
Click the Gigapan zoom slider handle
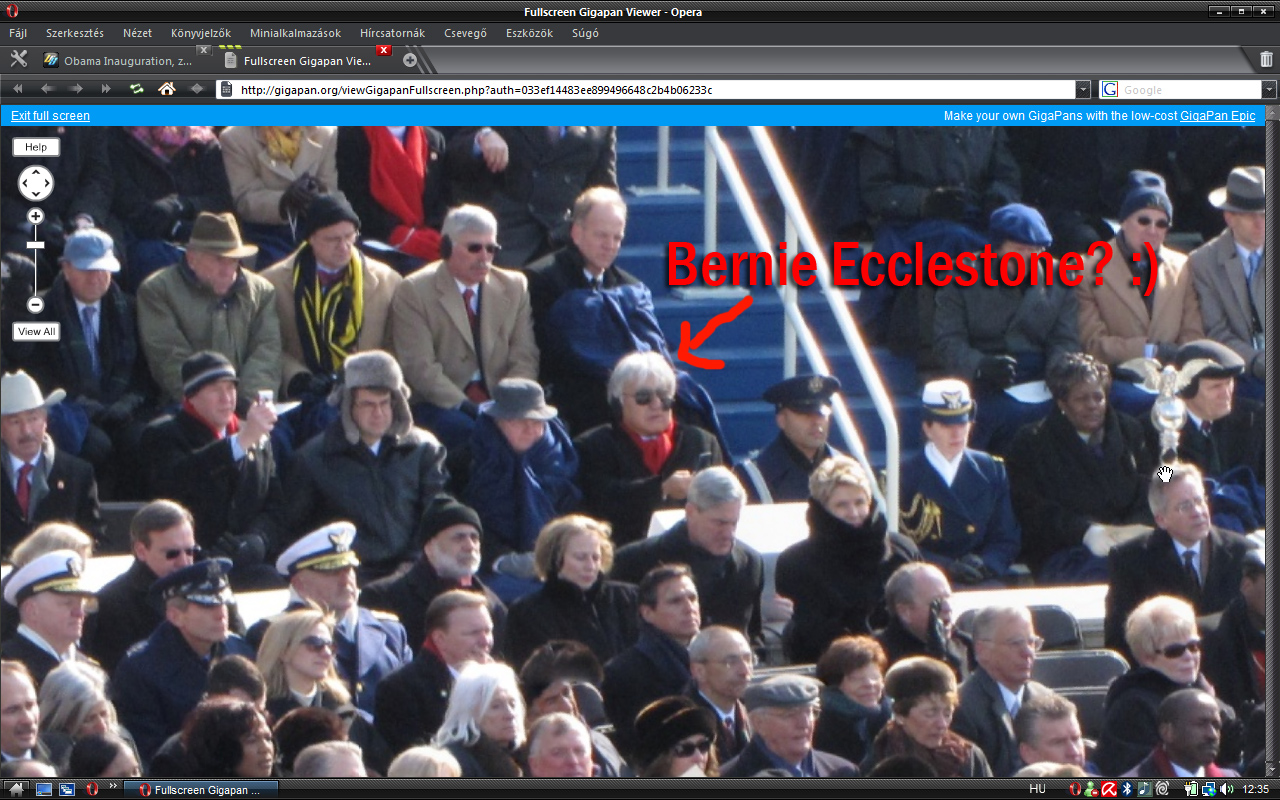pyautogui.click(x=35, y=245)
